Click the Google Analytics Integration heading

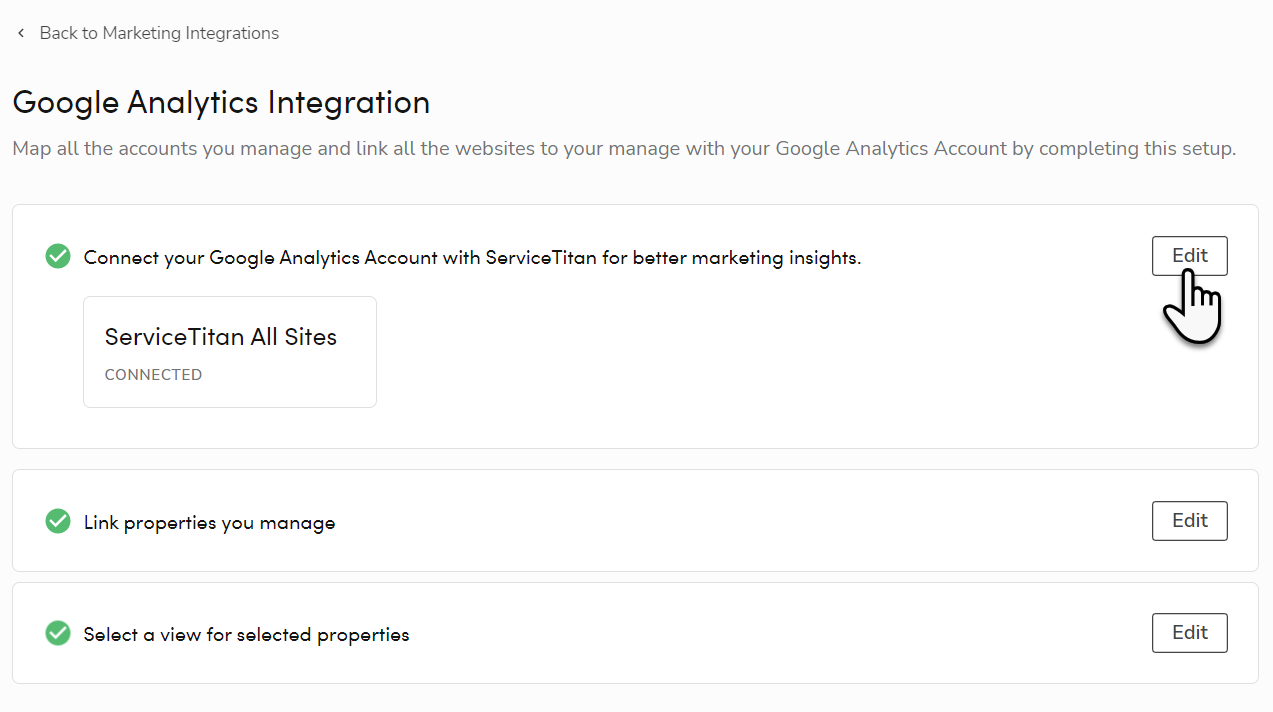pos(221,102)
